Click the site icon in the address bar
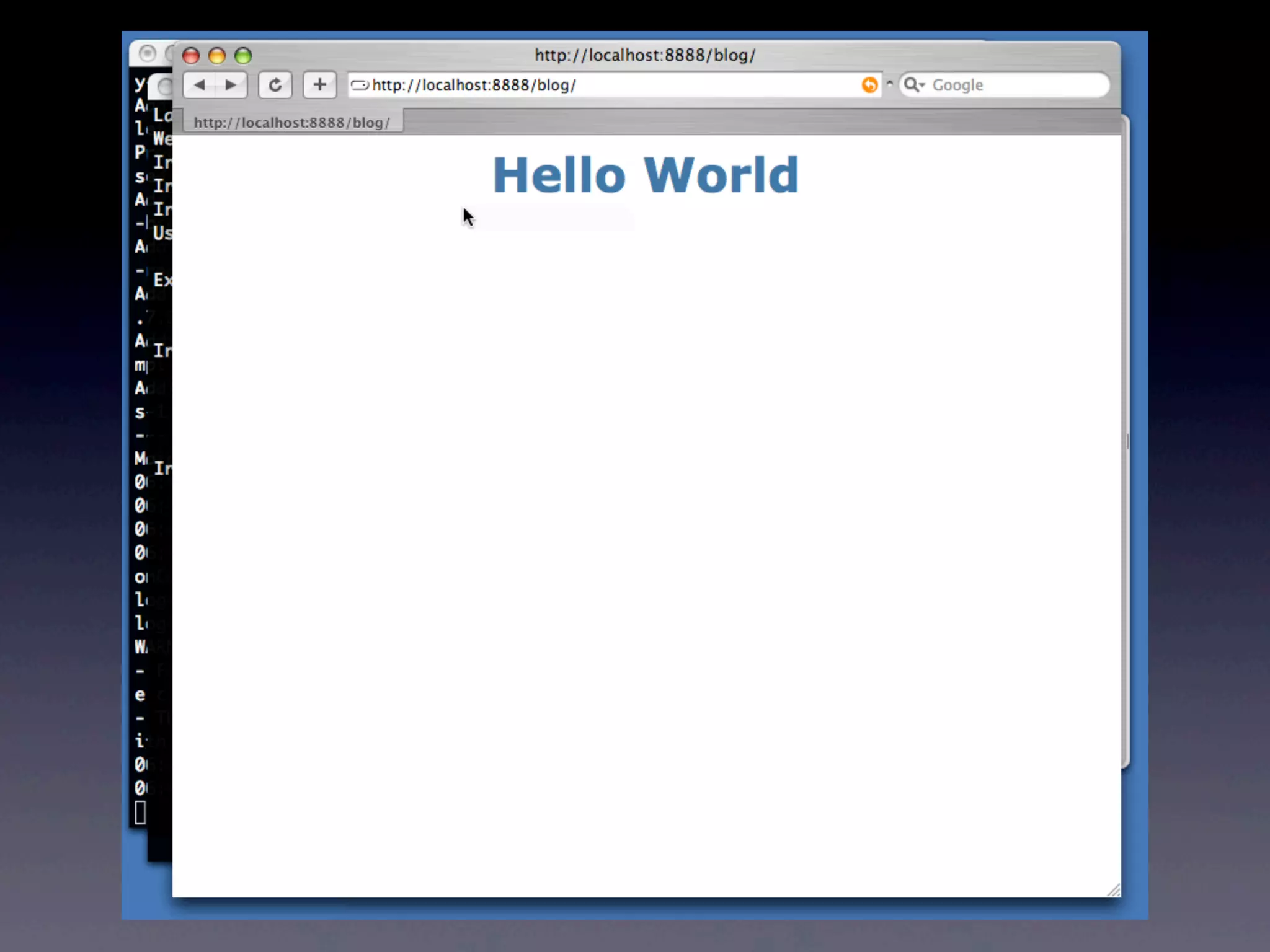 [359, 85]
